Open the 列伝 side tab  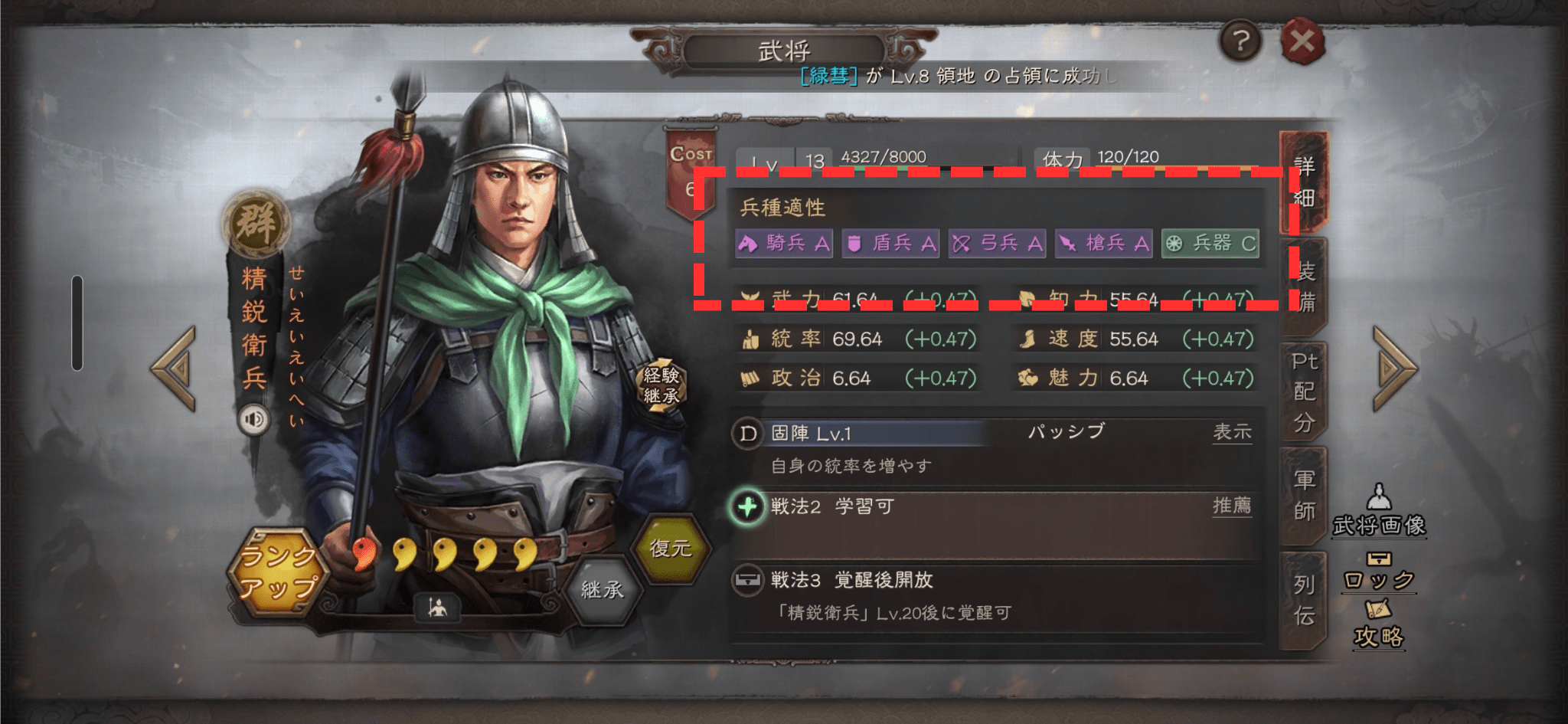tap(1305, 600)
